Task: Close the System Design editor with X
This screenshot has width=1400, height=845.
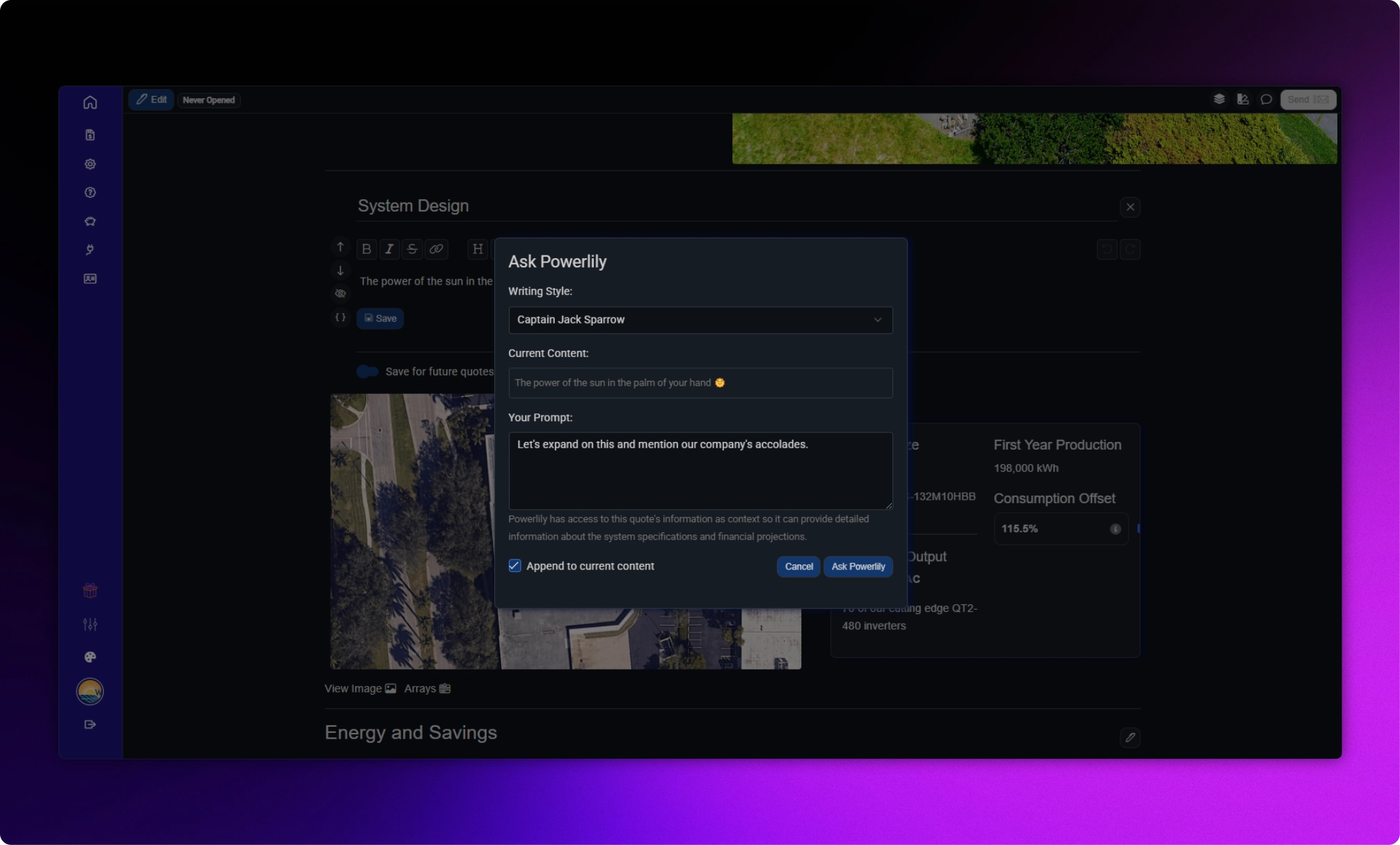Action: 1130,207
